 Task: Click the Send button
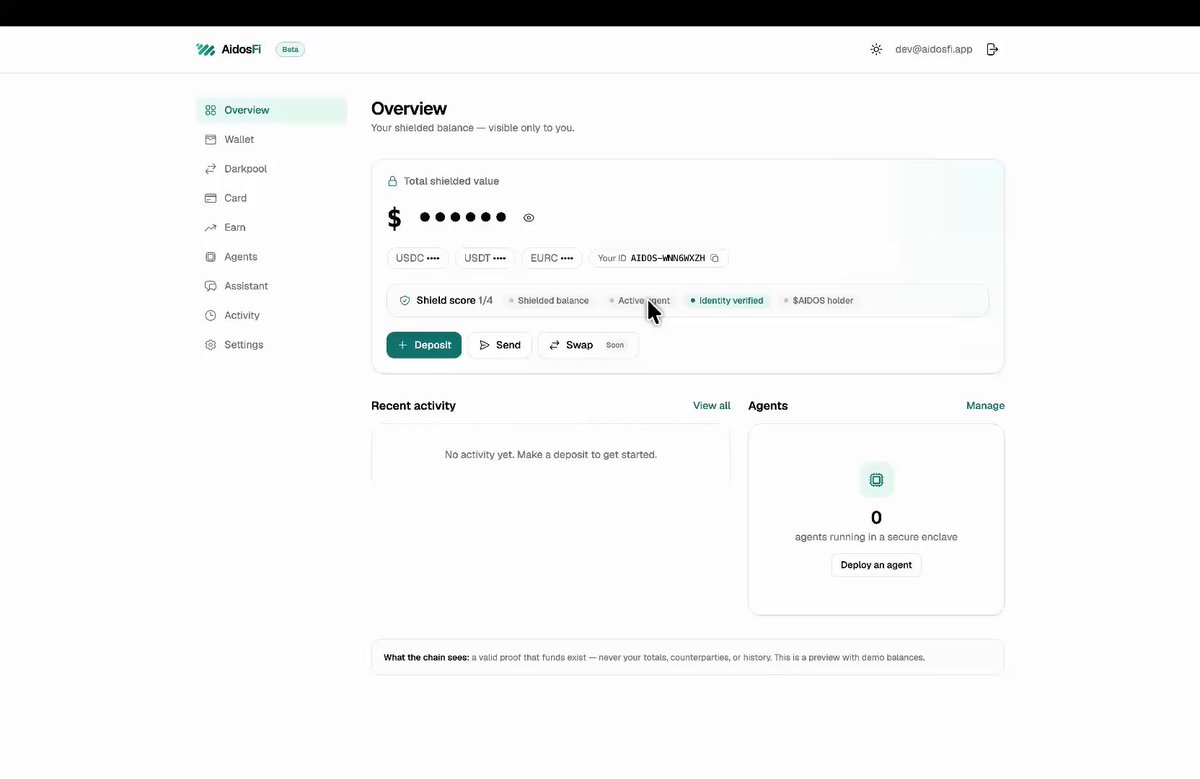500,345
